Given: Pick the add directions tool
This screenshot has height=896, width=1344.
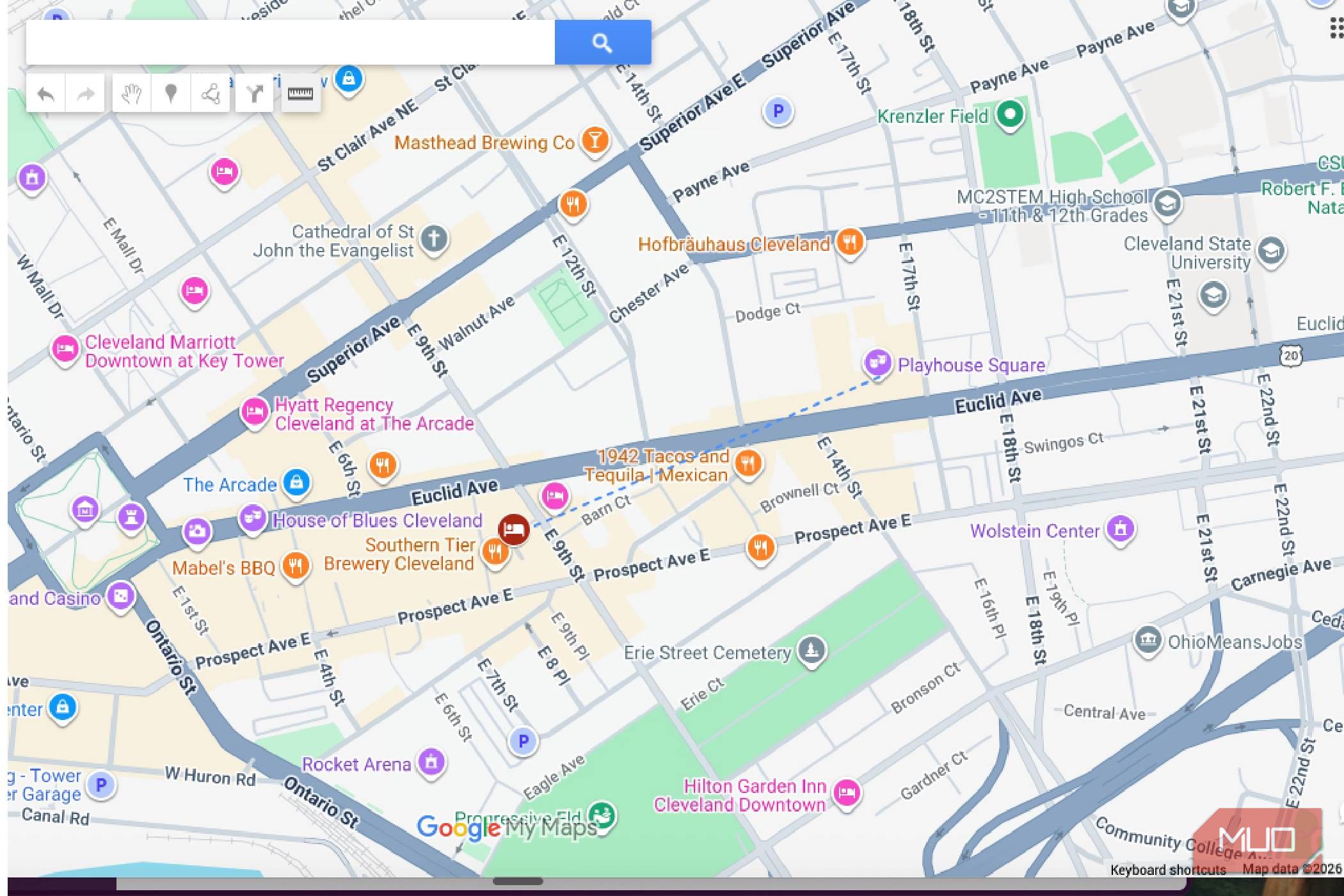Looking at the screenshot, I should (255, 94).
